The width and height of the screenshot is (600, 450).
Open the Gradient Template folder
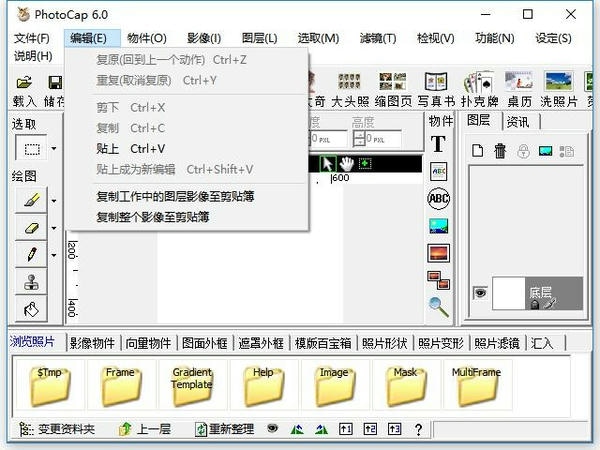point(192,386)
